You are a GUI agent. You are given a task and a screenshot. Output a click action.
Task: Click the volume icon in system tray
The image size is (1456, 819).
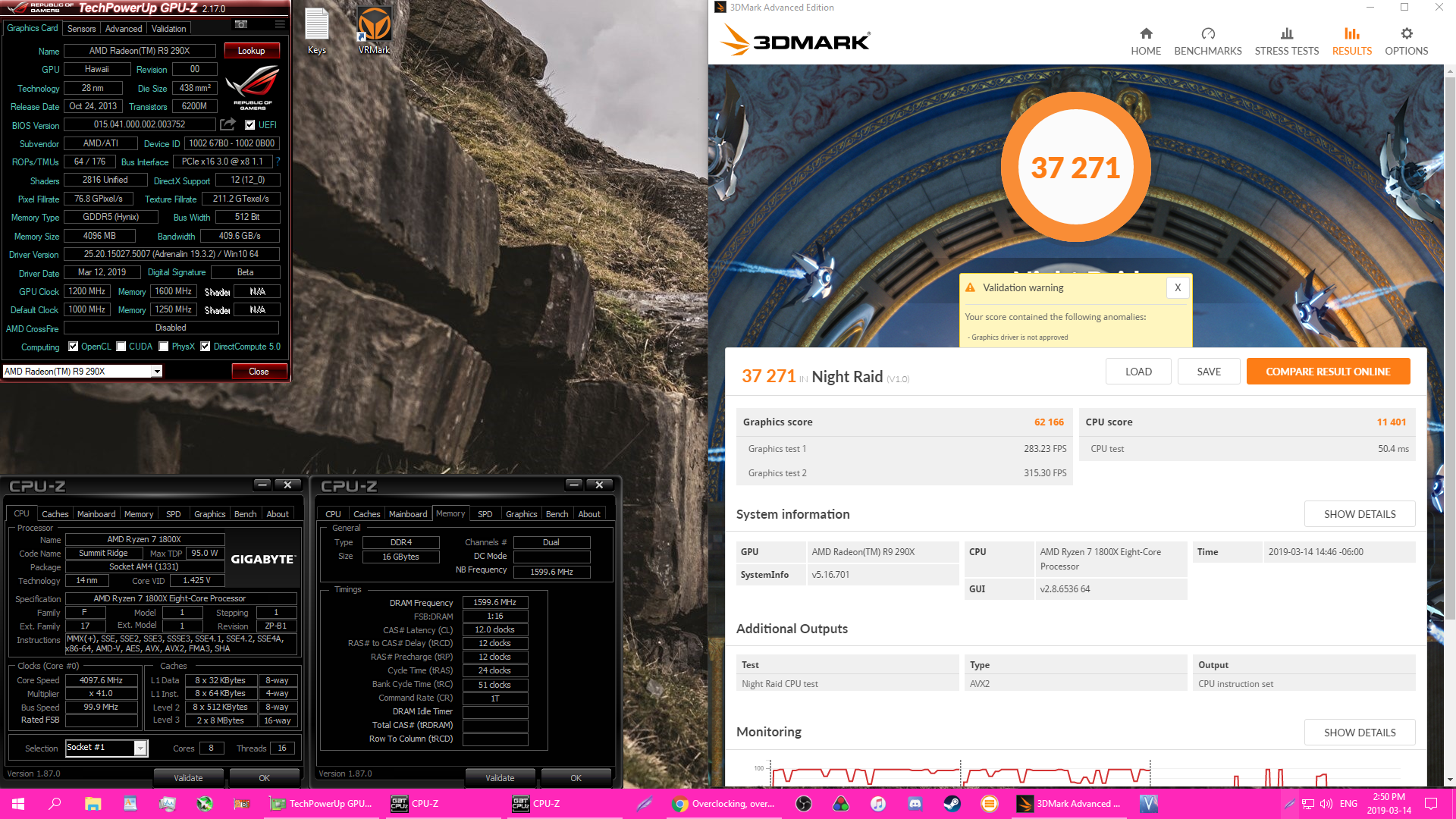(1326, 804)
